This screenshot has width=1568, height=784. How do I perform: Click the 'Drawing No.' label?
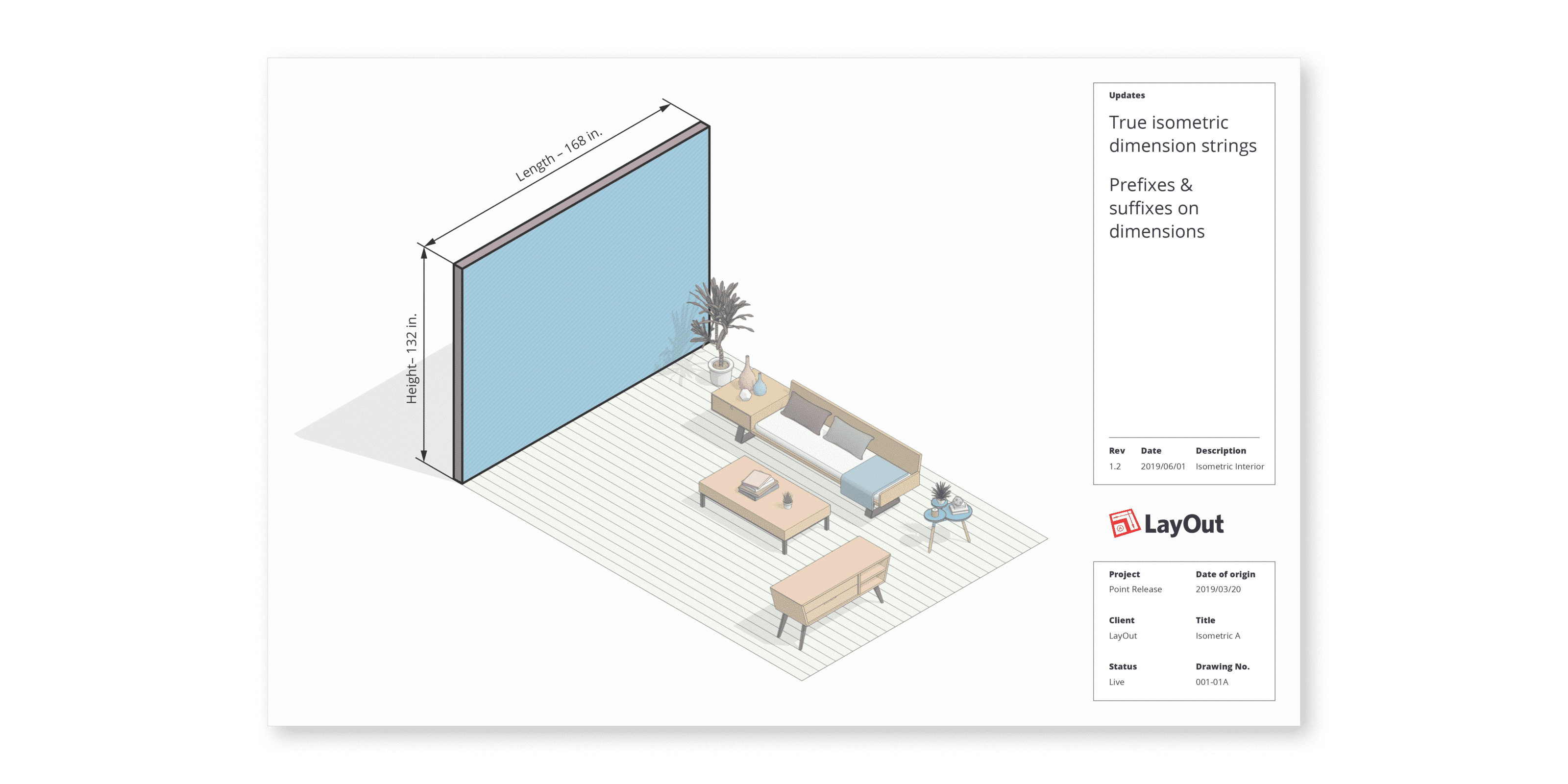1222,667
